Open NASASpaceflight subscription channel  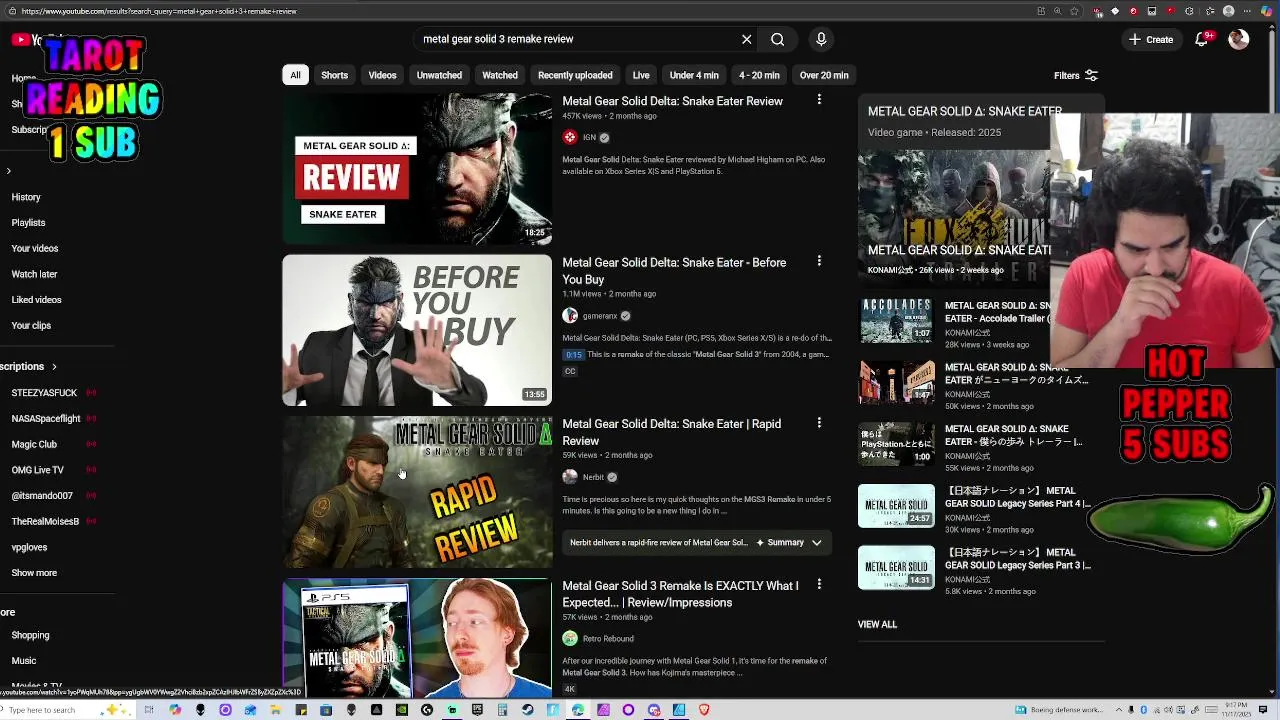click(x=46, y=419)
